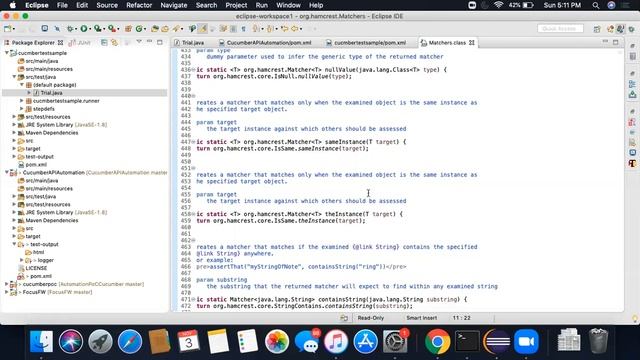Click the Debug bug toolbar icon
The width and height of the screenshot is (640, 360).
[x=70, y=29]
